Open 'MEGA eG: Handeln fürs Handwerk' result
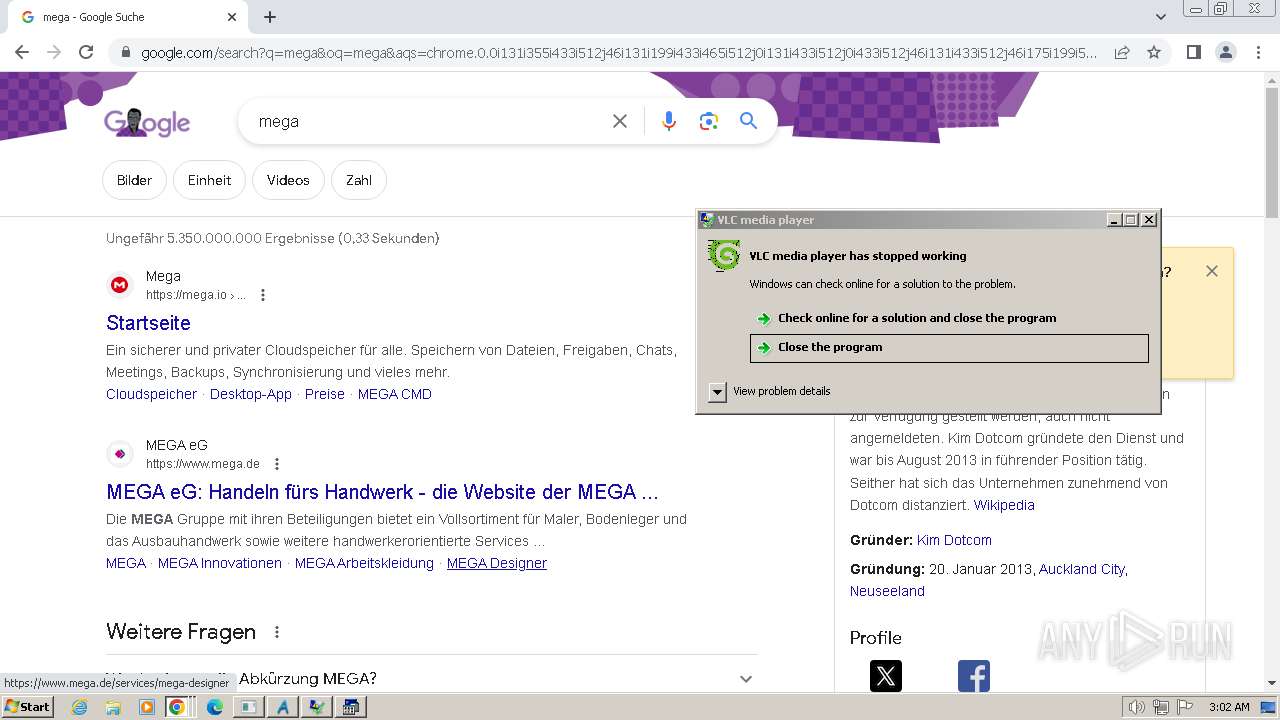This screenshot has height=720, width=1280. point(382,492)
